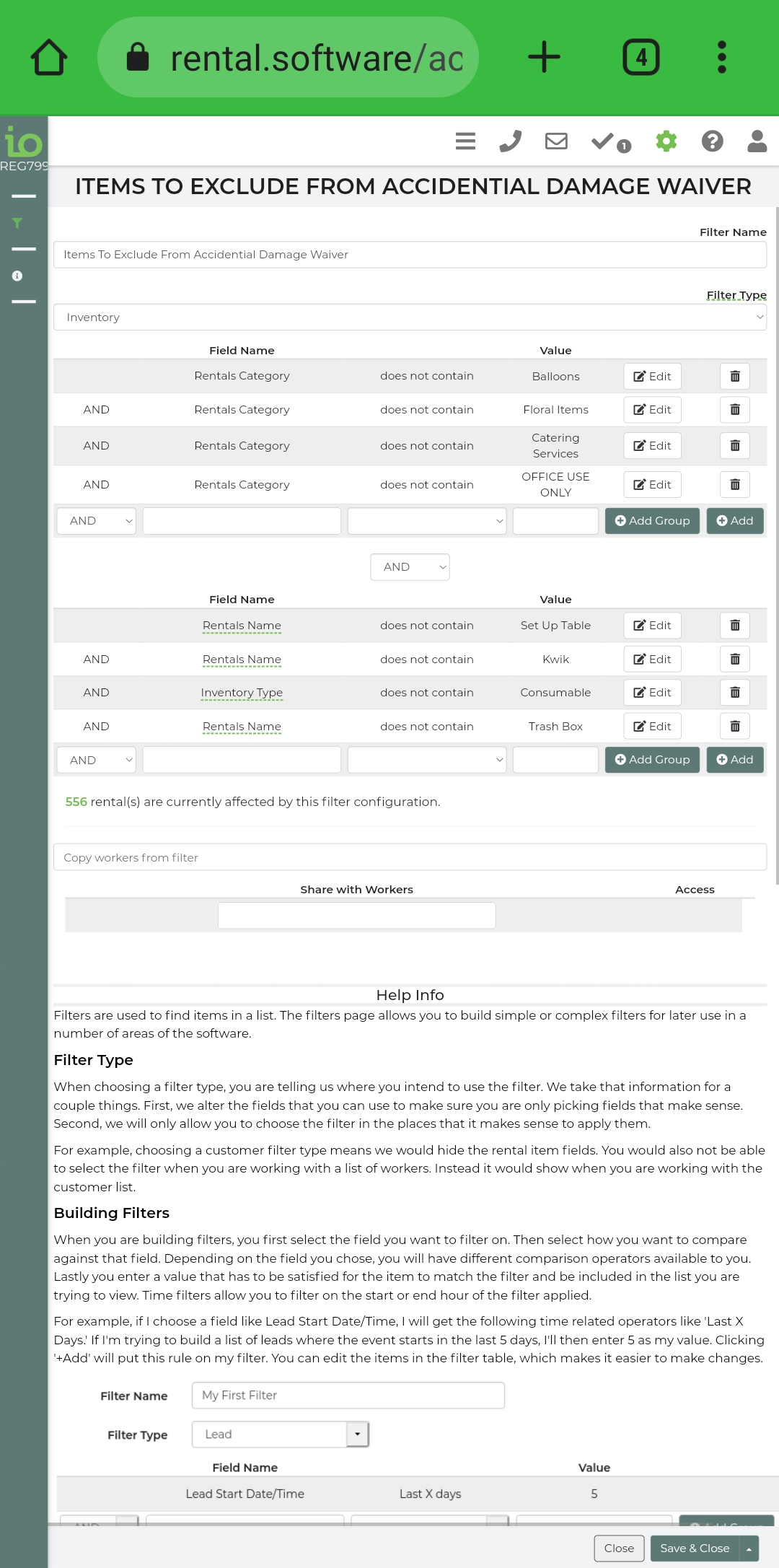Delete the Trash Box filter row
This screenshot has height=1568, width=779.
(734, 726)
